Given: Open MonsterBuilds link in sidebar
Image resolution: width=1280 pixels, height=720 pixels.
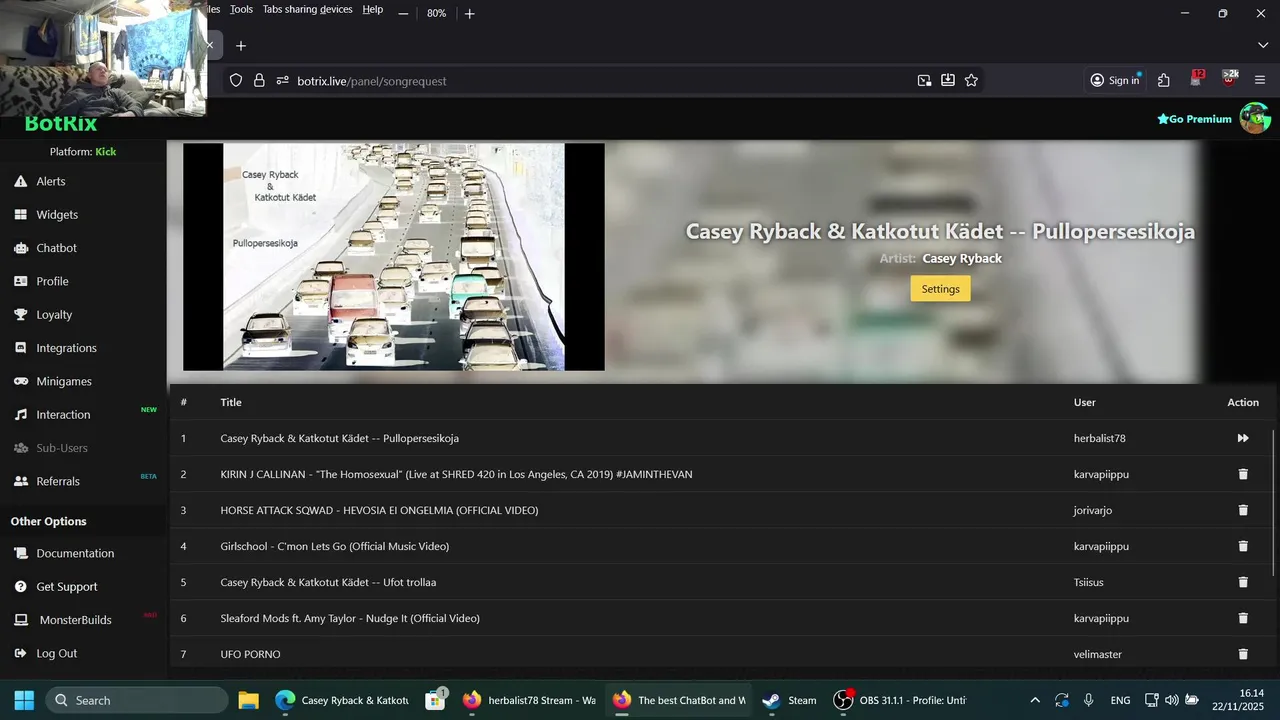Looking at the screenshot, I should click(x=75, y=620).
